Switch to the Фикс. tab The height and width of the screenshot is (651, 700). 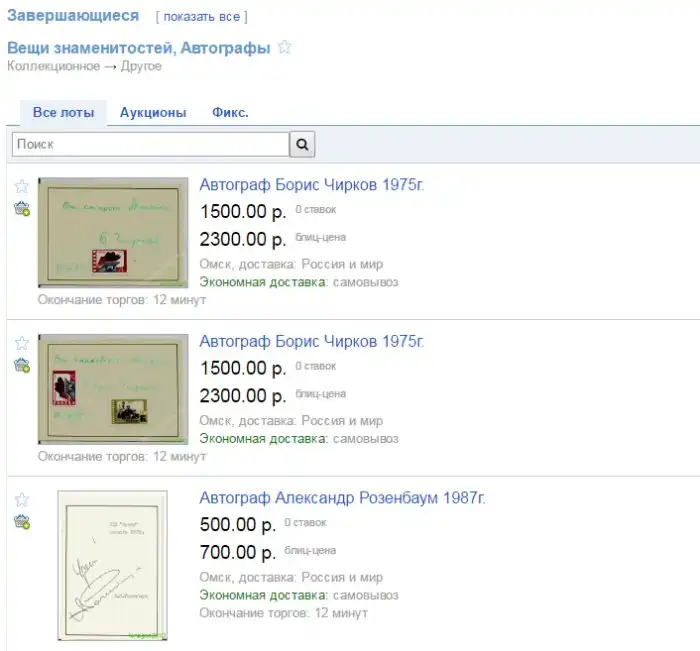230,113
